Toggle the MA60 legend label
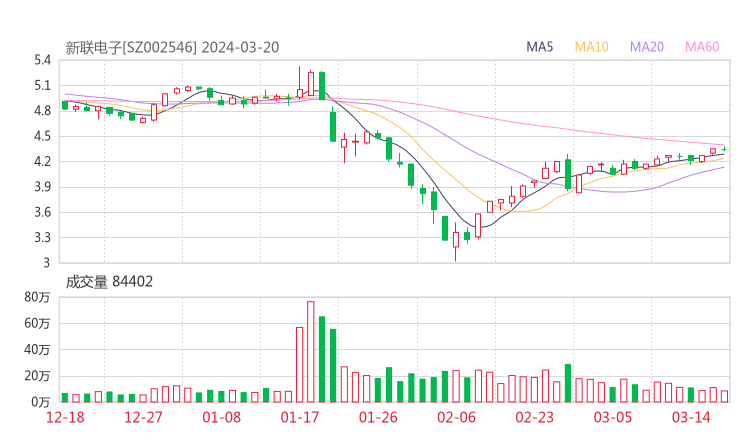 tap(702, 47)
